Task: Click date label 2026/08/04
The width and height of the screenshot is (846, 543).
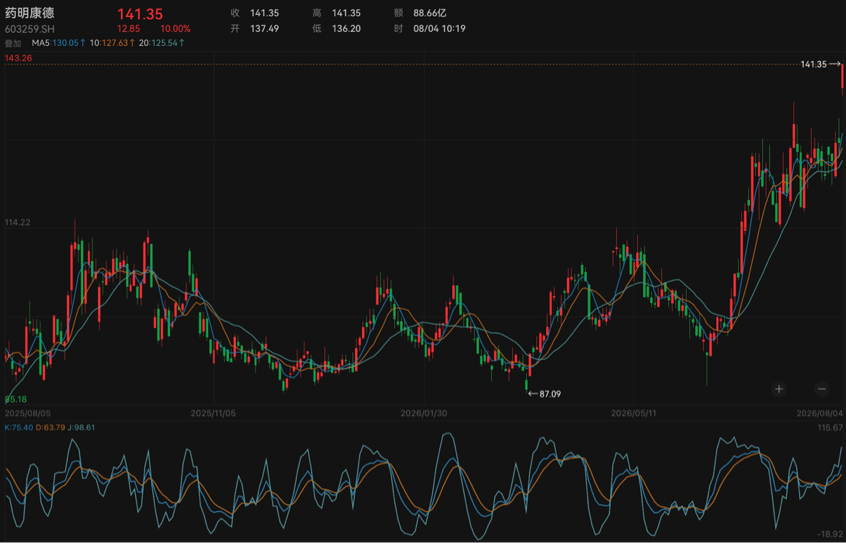Action: point(820,413)
